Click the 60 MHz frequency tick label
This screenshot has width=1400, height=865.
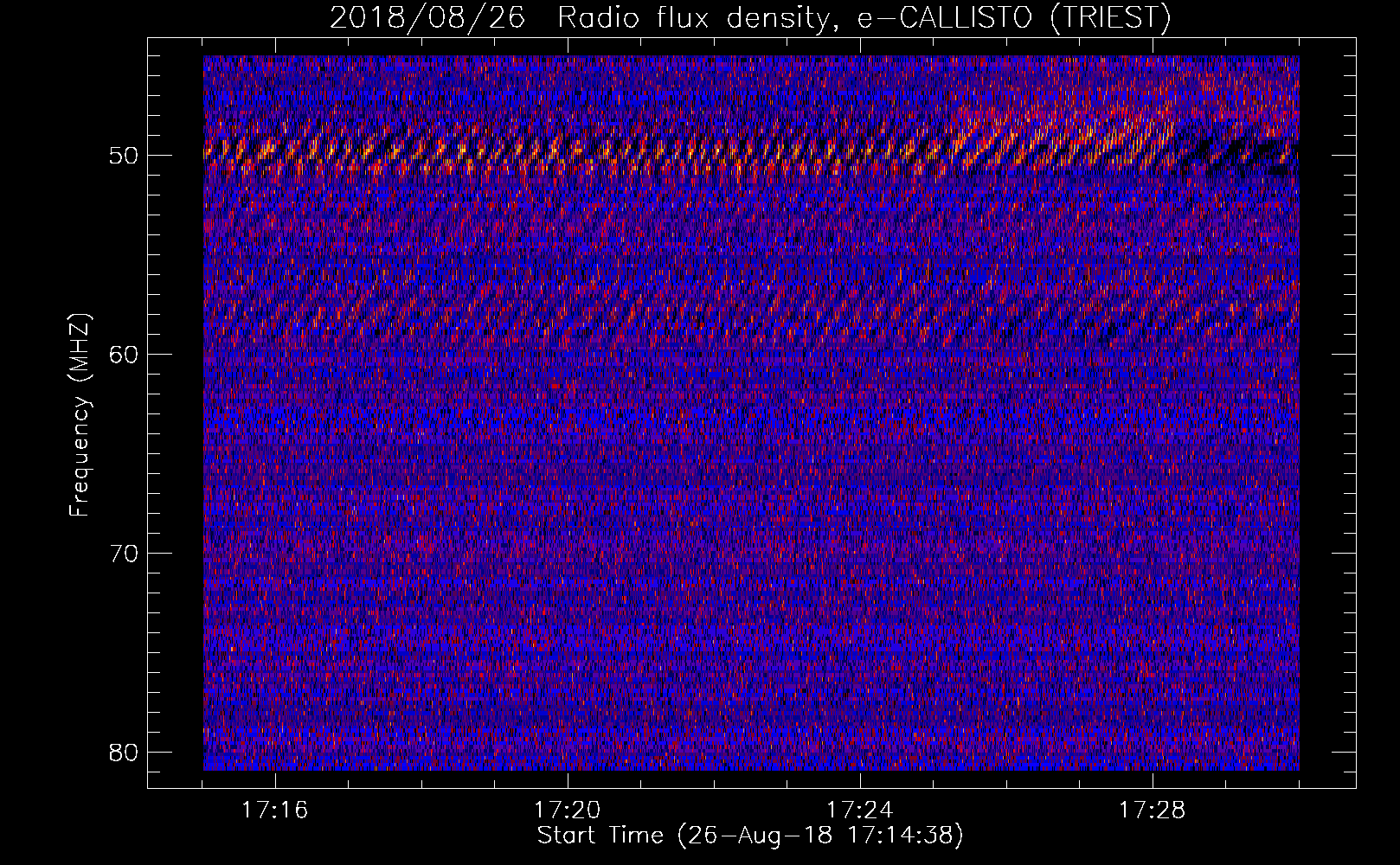click(x=124, y=354)
